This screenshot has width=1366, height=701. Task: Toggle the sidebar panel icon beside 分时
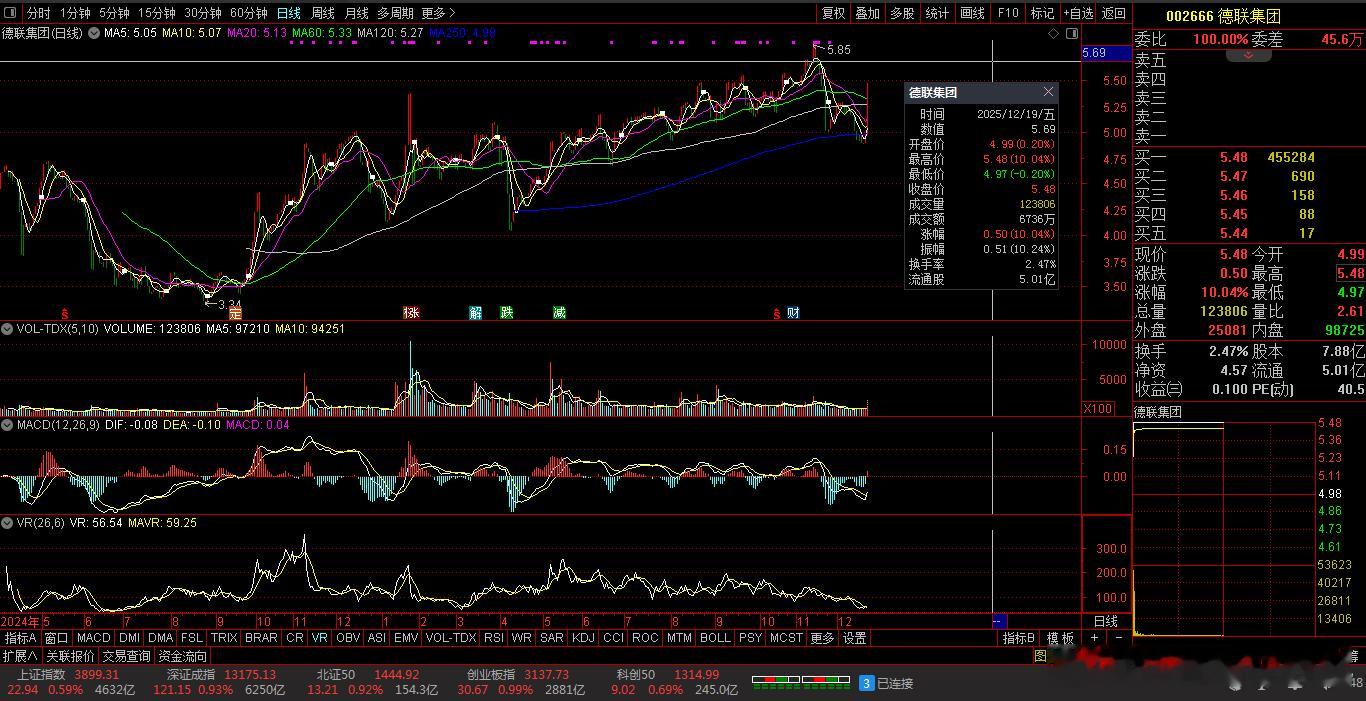(x=12, y=13)
